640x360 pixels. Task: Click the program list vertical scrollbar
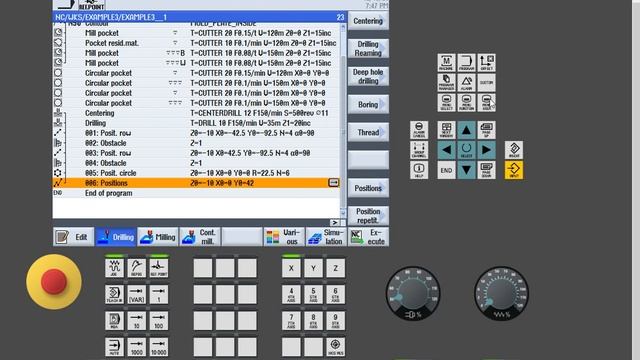[x=343, y=120]
